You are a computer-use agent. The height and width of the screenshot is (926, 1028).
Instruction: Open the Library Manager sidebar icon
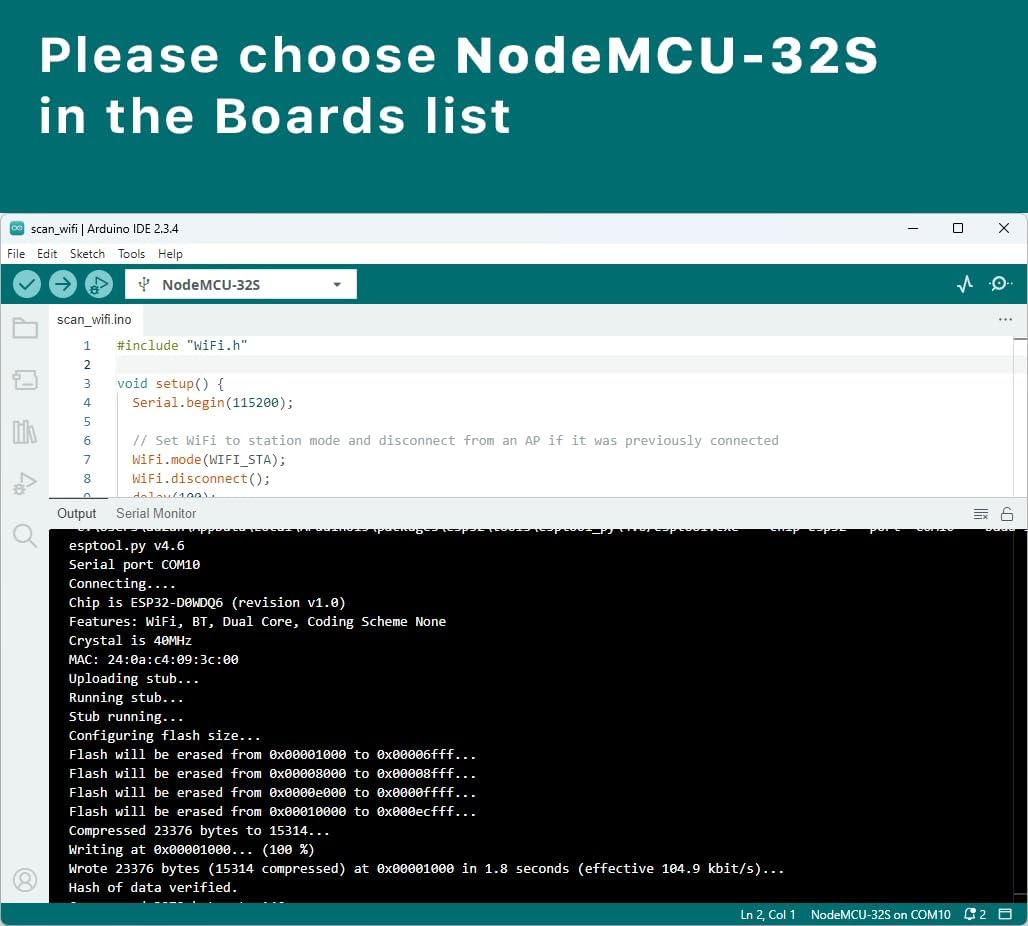pos(25,432)
